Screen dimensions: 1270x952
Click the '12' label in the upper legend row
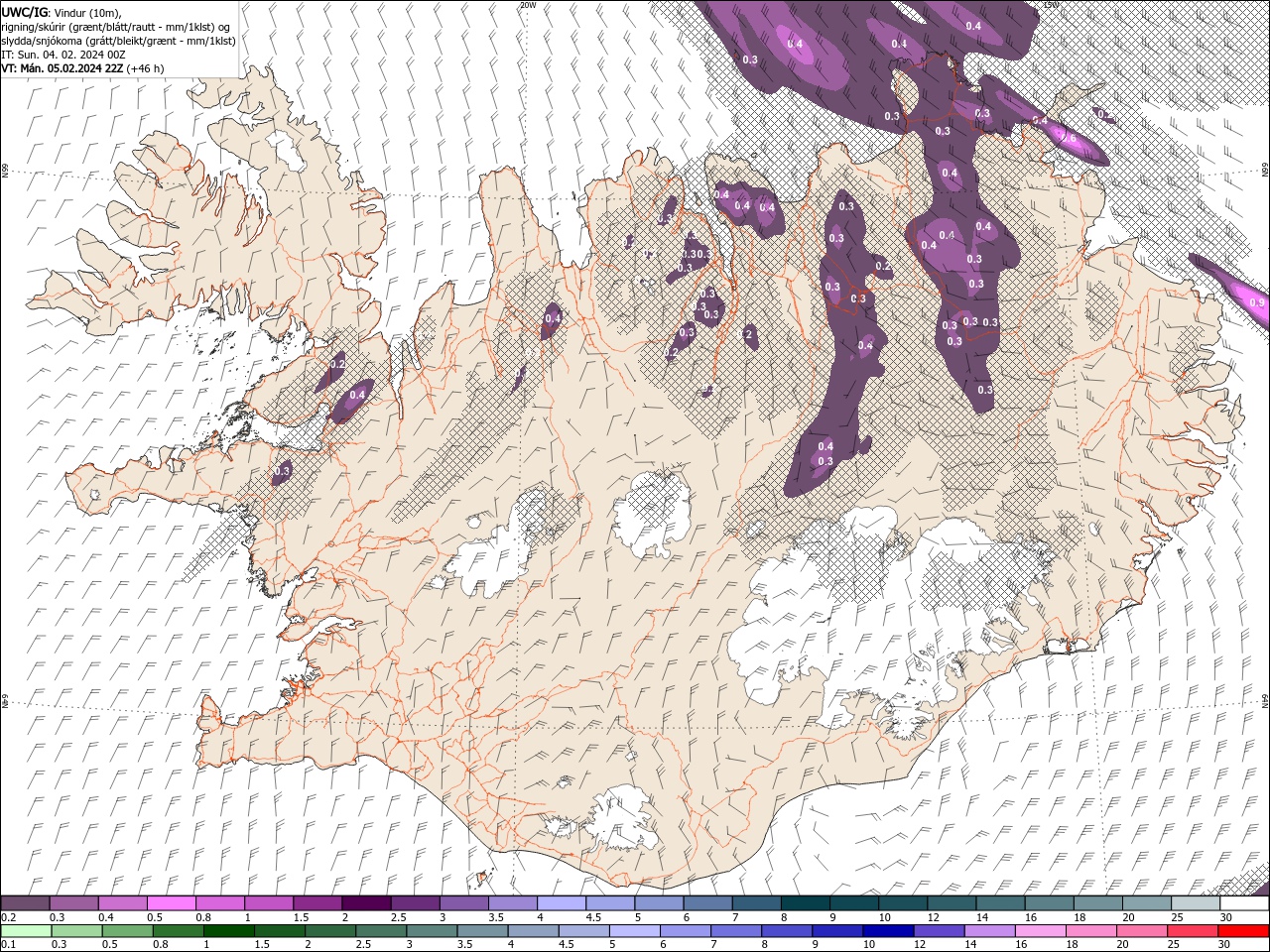click(x=933, y=917)
